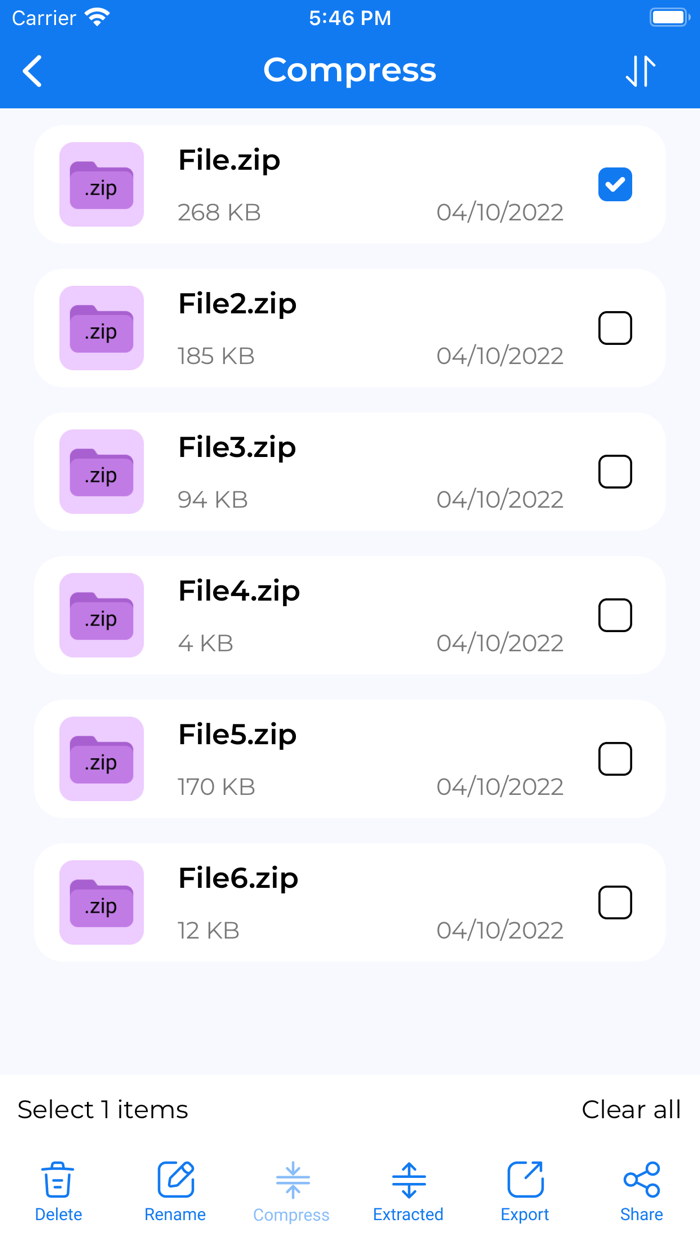The height and width of the screenshot is (1244, 700).
Task: Tap the back chevron in the header
Action: coord(30,71)
